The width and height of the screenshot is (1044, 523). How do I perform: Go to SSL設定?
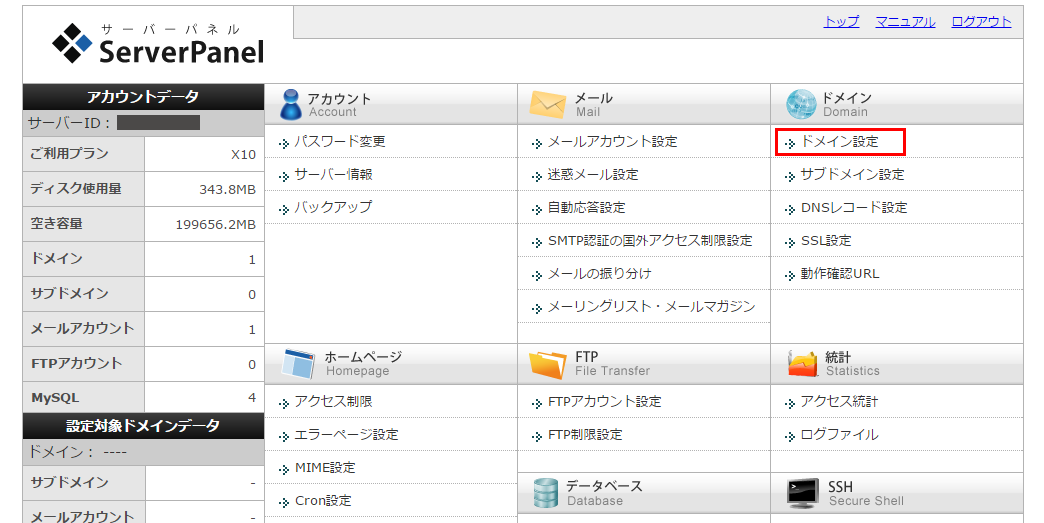coord(825,241)
